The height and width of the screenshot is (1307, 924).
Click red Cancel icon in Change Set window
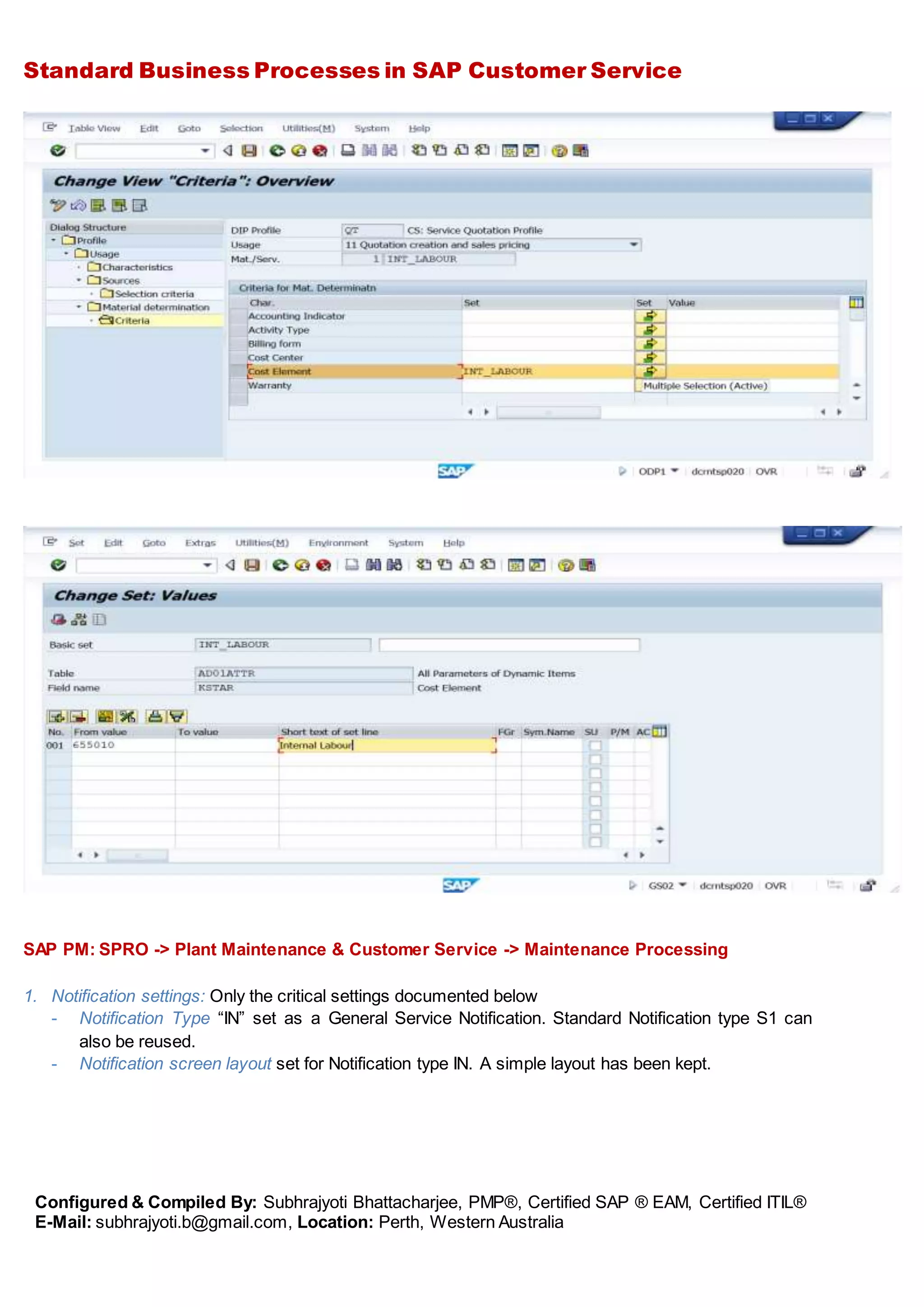click(x=323, y=565)
